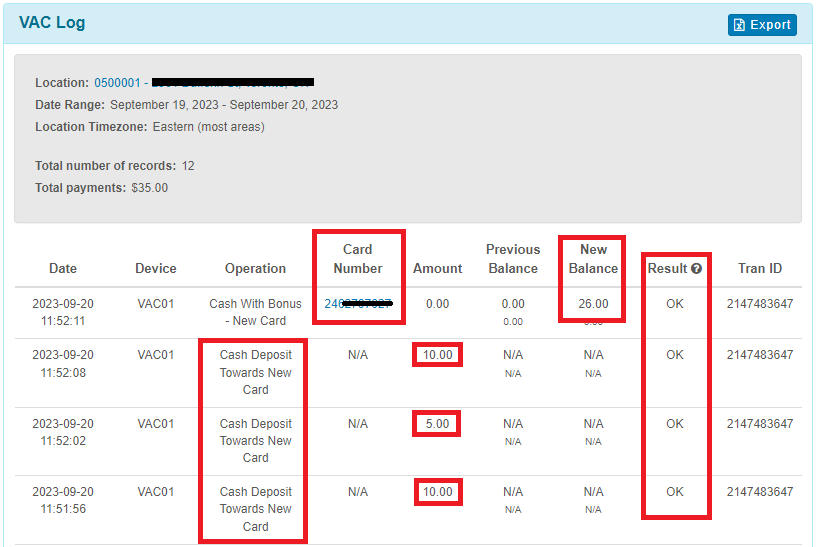Screen dimensions: 817x547
Task: Click the Export button
Action: 762,25
